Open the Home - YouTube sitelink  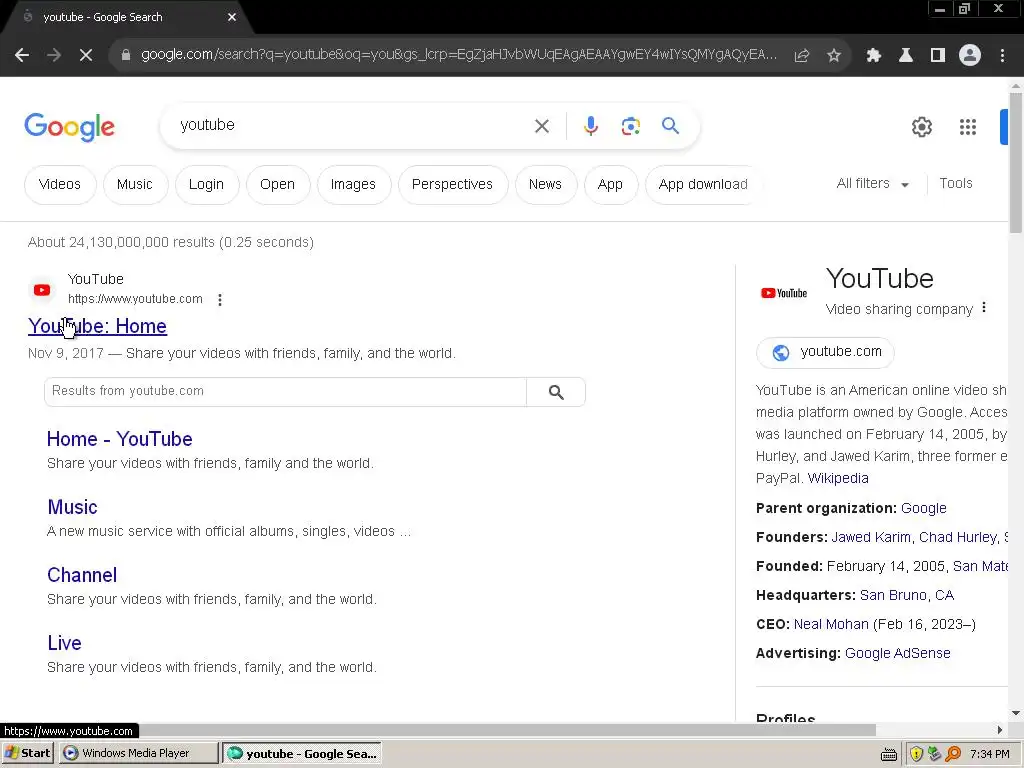120,440
